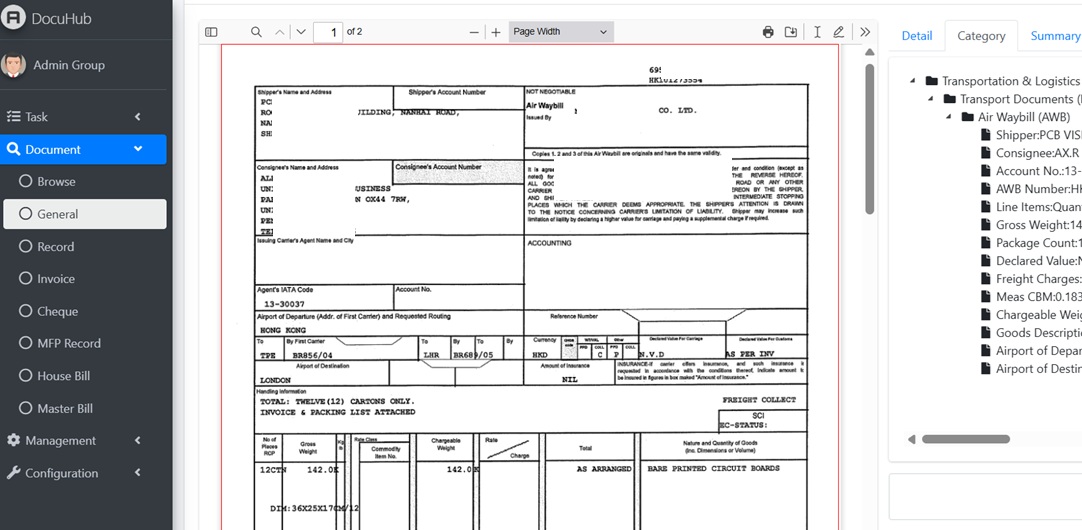The image size is (1082, 530).
Task: Open the Page Width zoom dropdown
Action: pos(560,32)
